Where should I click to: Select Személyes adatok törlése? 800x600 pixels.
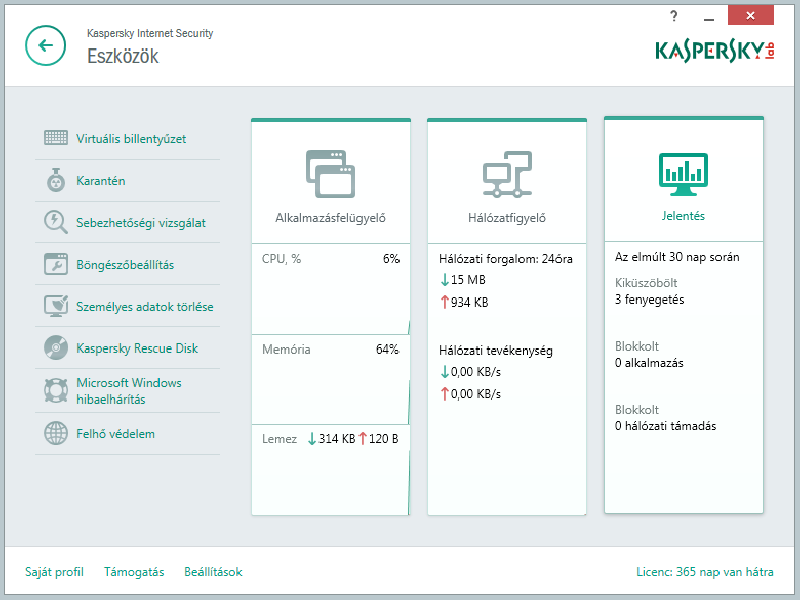click(145, 307)
